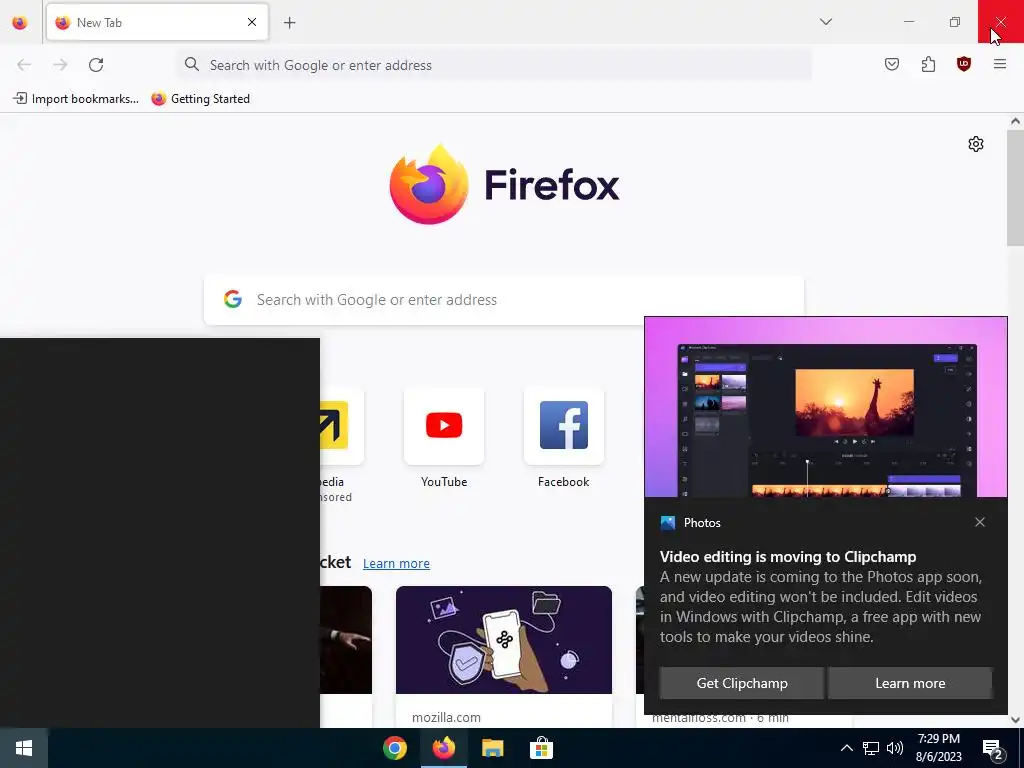1024x768 pixels.
Task: Open the Windows Start menu
Action: [x=24, y=748]
